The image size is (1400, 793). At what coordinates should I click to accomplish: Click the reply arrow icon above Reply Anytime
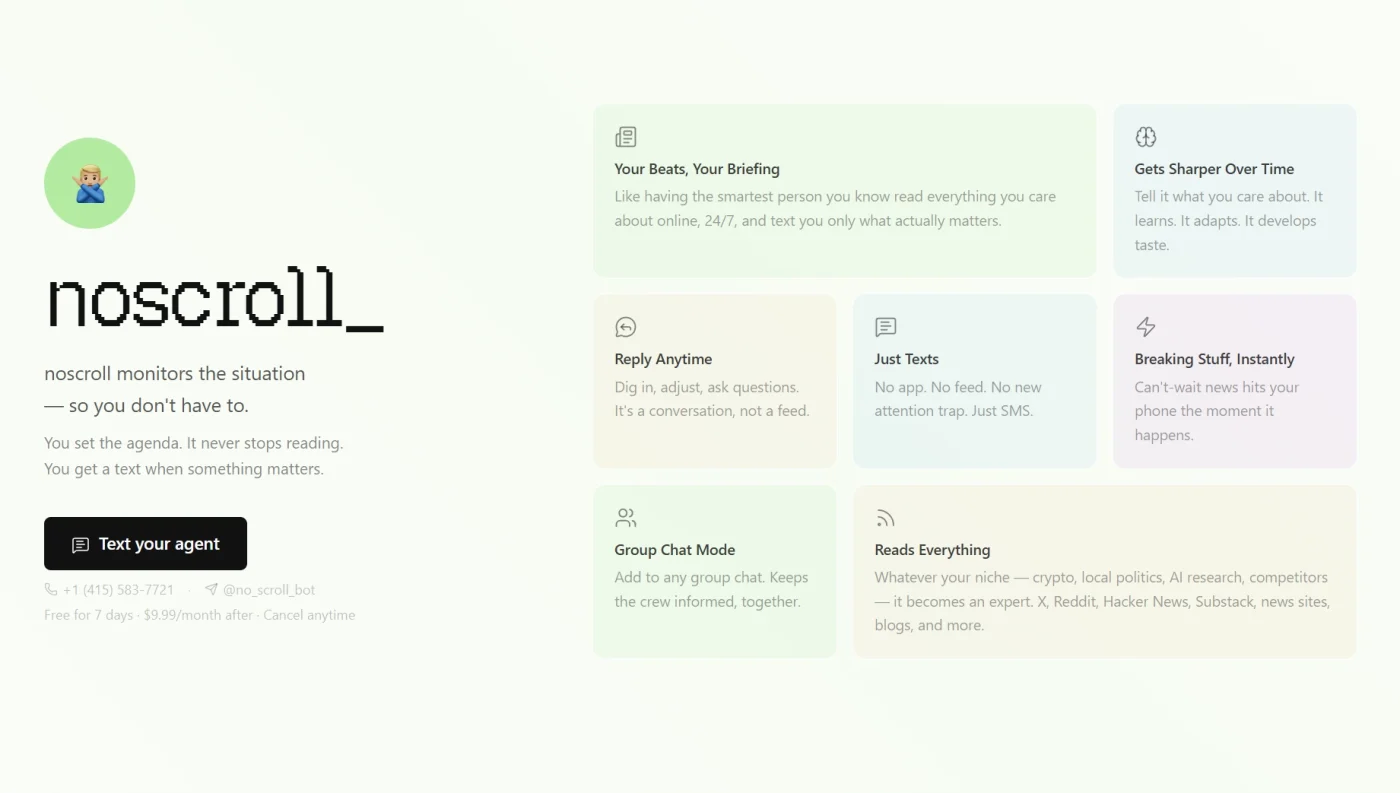pyautogui.click(x=626, y=327)
